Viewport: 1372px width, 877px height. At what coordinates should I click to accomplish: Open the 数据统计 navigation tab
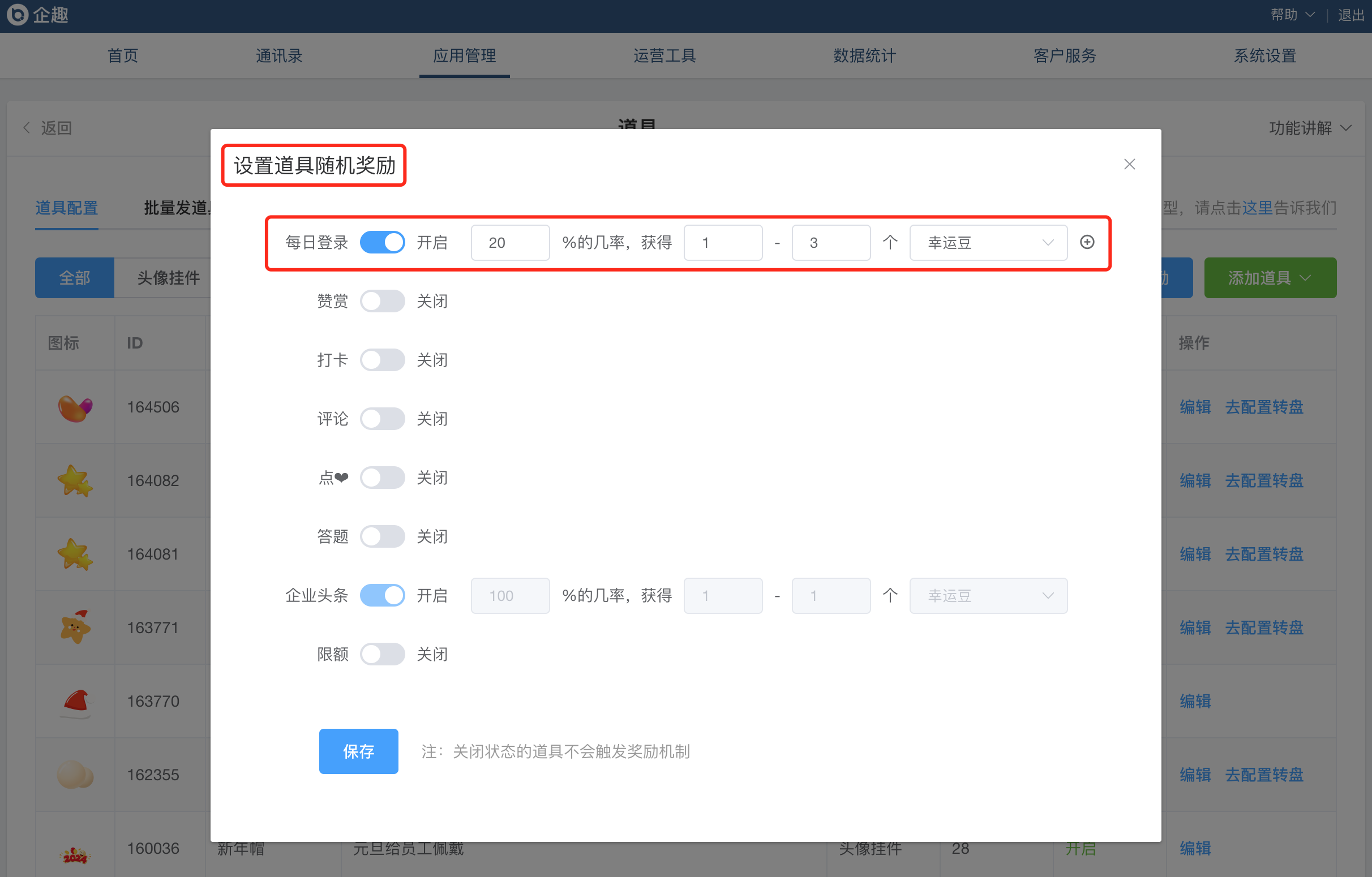(864, 56)
